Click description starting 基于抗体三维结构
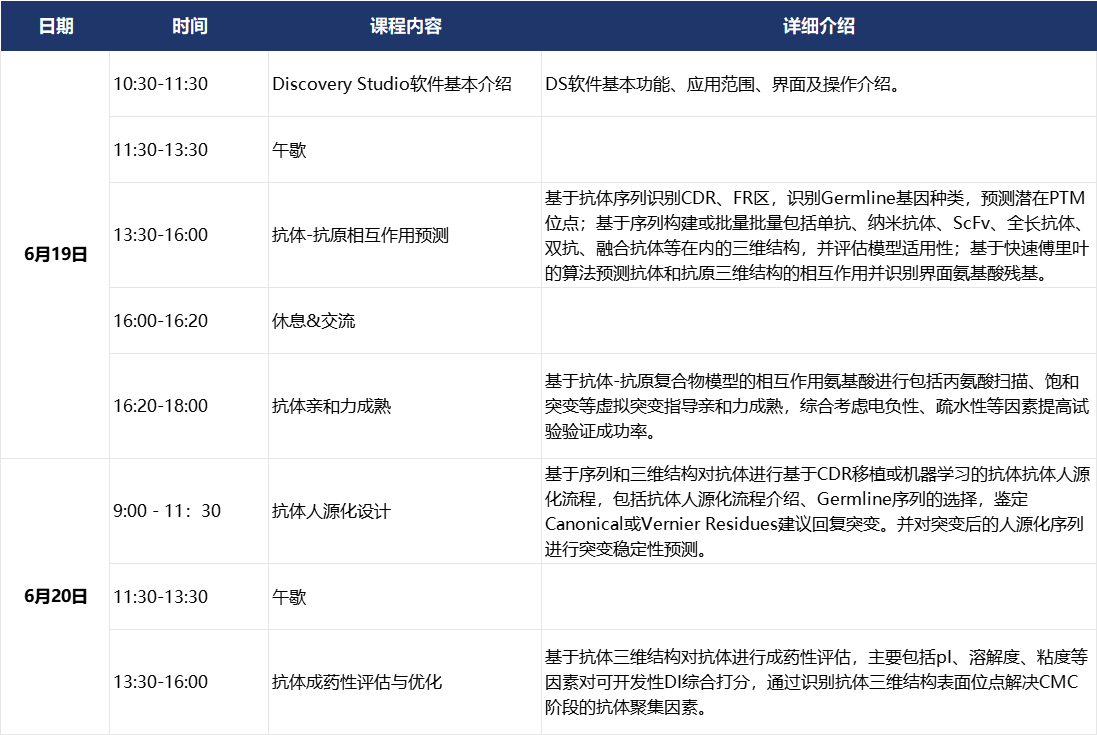Viewport: 1097px width, 735px height. click(817, 682)
